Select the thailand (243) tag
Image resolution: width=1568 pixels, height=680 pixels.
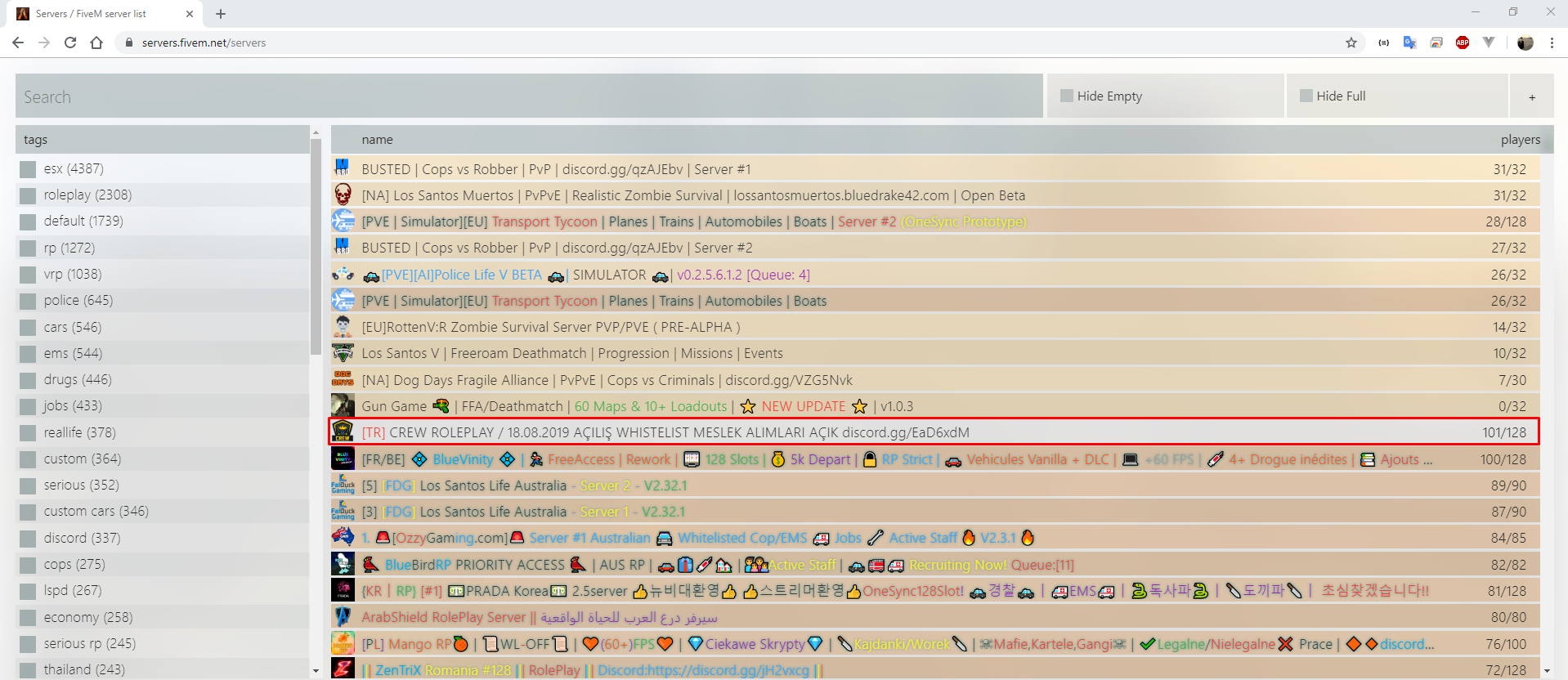click(x=84, y=669)
